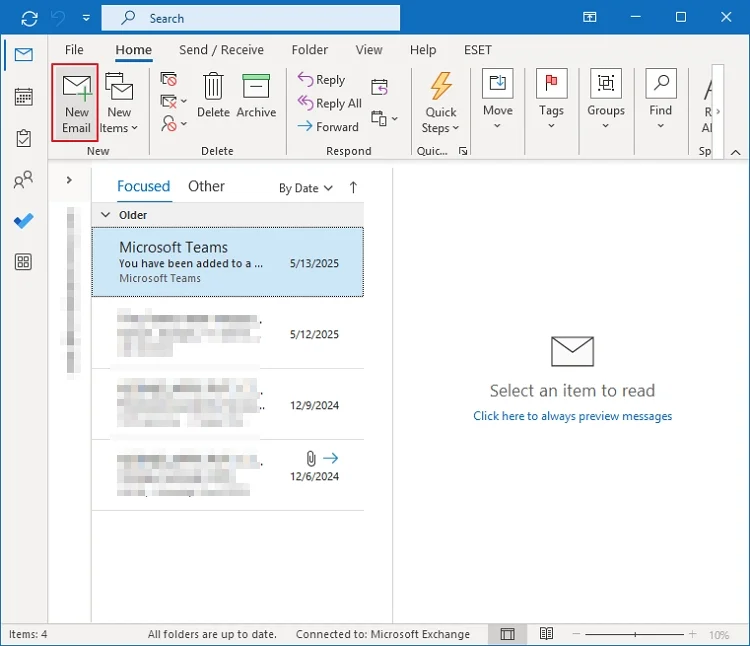Click into the Search box
This screenshot has width=750, height=646.
point(251,18)
